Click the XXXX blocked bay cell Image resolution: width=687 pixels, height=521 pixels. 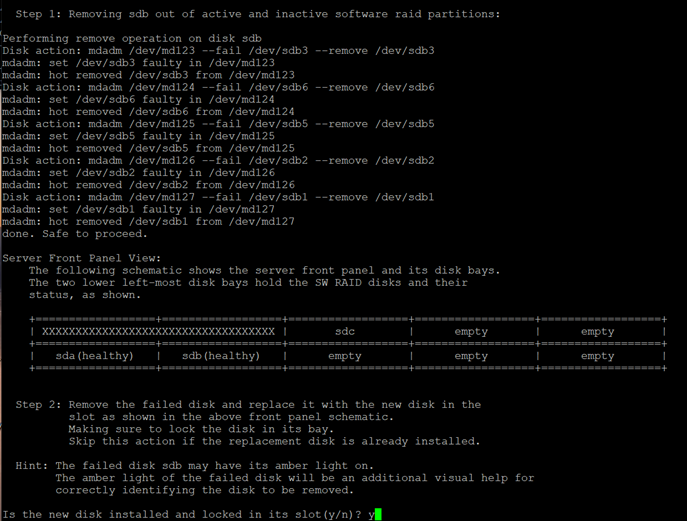point(158,331)
